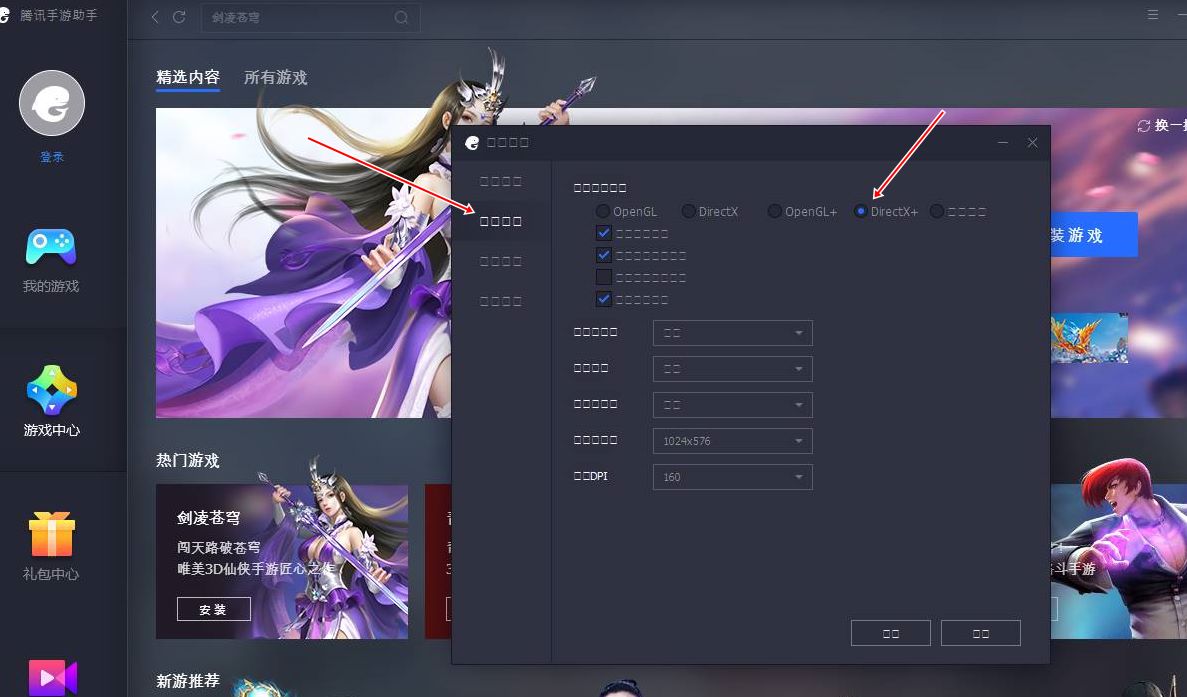Open the 1024x576 resolution dropdown

click(733, 440)
